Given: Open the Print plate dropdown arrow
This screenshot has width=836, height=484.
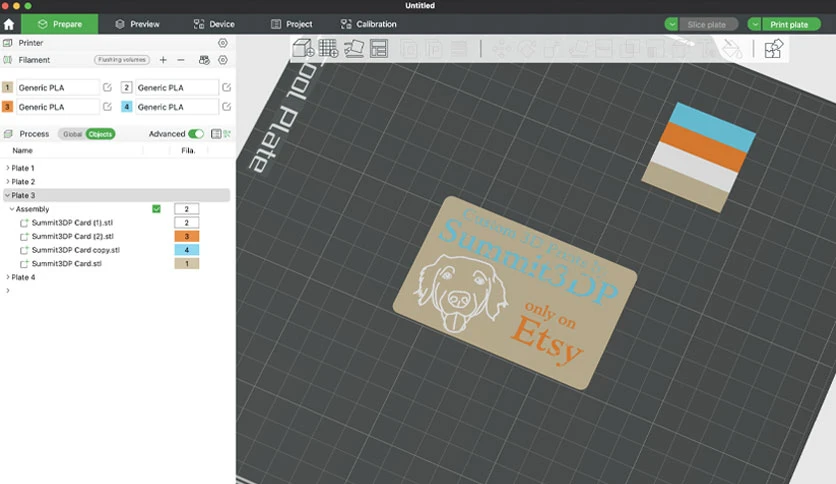Looking at the screenshot, I should [754, 25].
